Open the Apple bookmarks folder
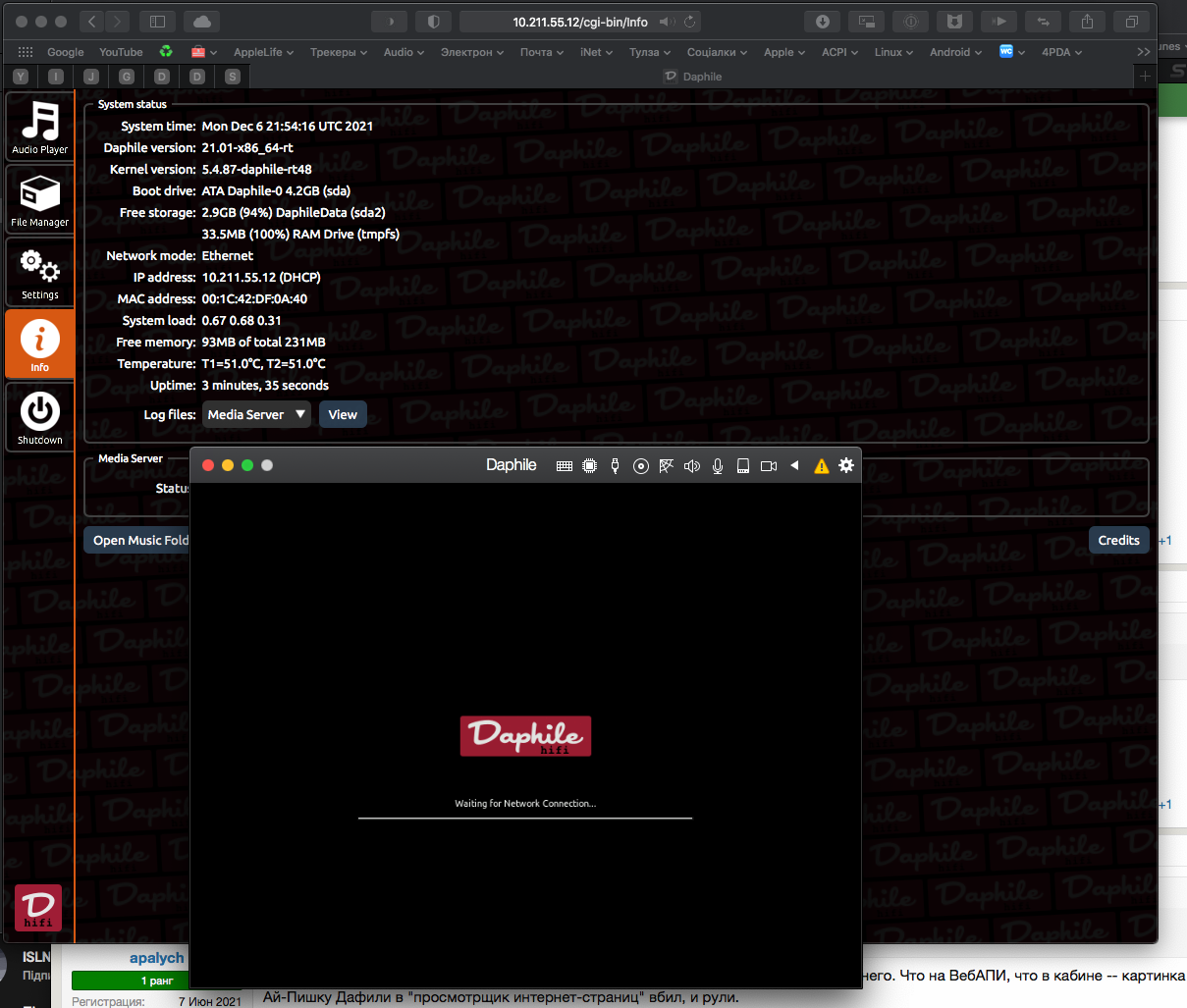 [784, 52]
